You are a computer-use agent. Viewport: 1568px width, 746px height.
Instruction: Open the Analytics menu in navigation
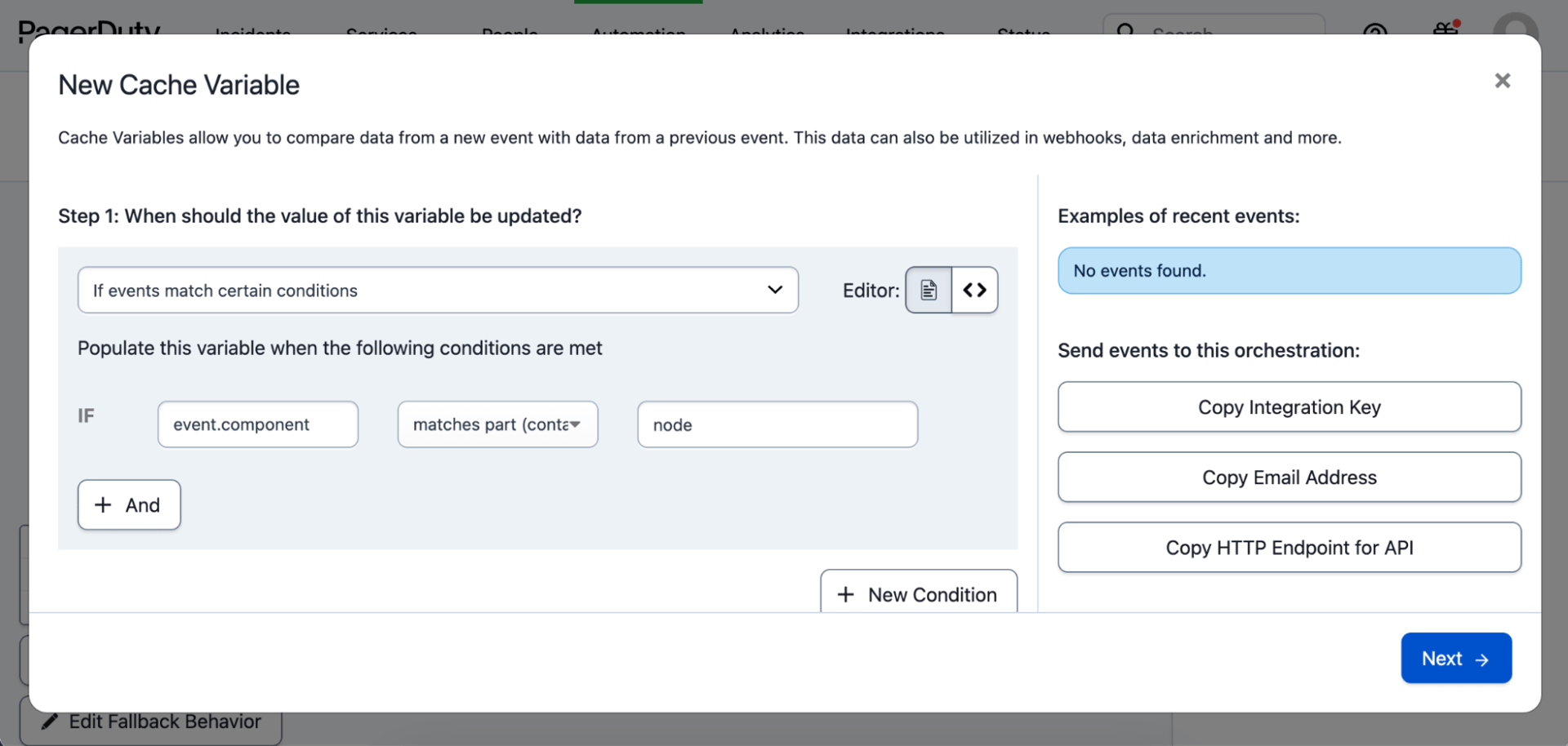[x=767, y=31]
